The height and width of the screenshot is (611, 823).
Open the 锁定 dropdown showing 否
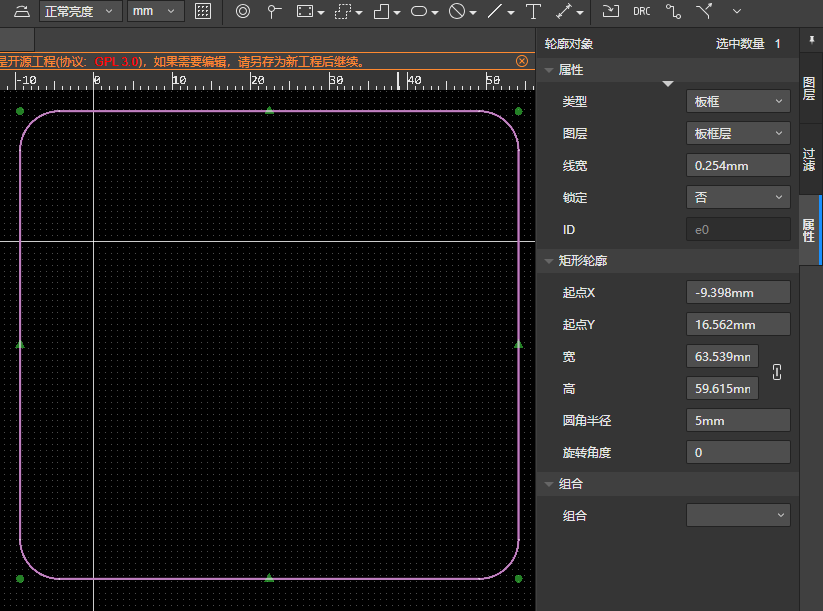738,197
